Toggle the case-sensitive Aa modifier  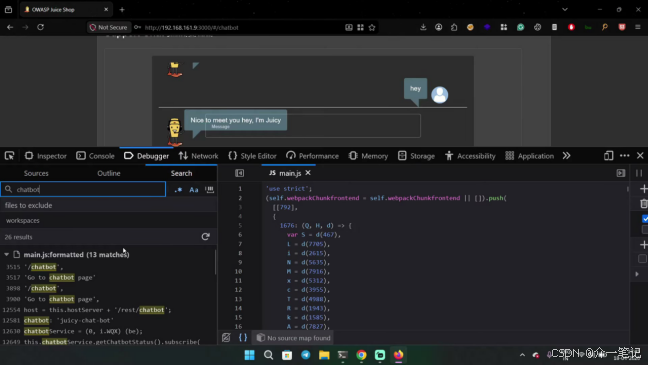click(194, 189)
